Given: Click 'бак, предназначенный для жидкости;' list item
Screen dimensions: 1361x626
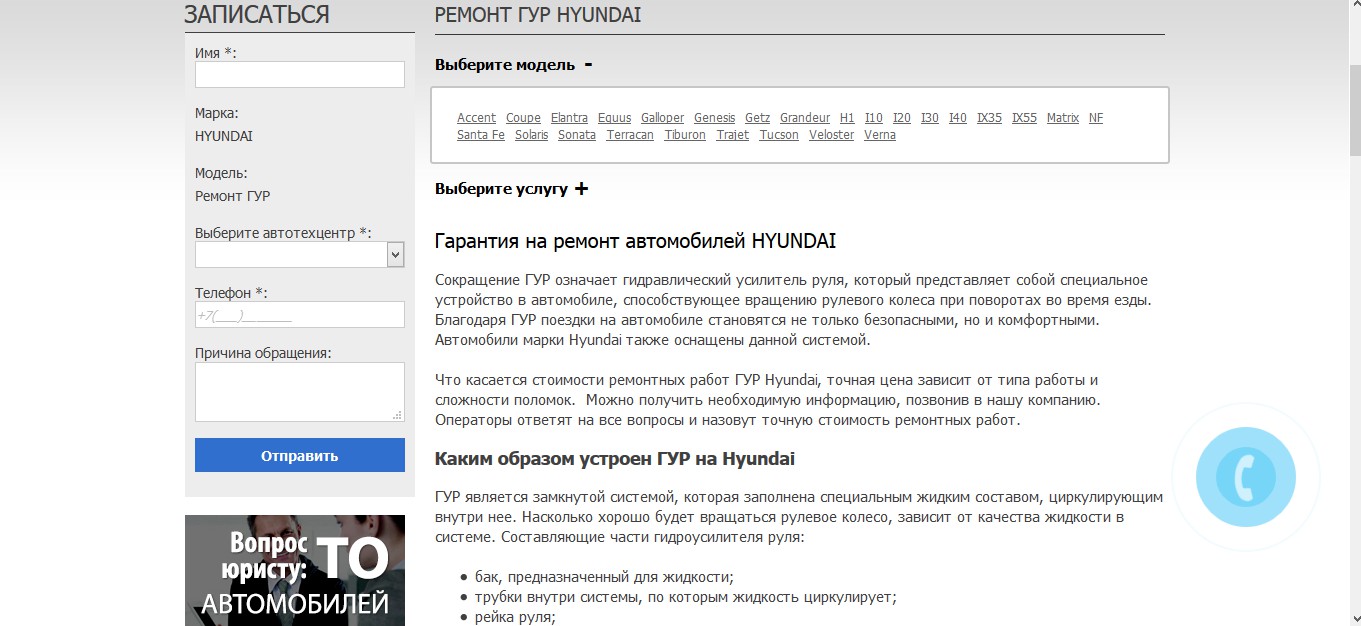Looking at the screenshot, I should 604,577.
